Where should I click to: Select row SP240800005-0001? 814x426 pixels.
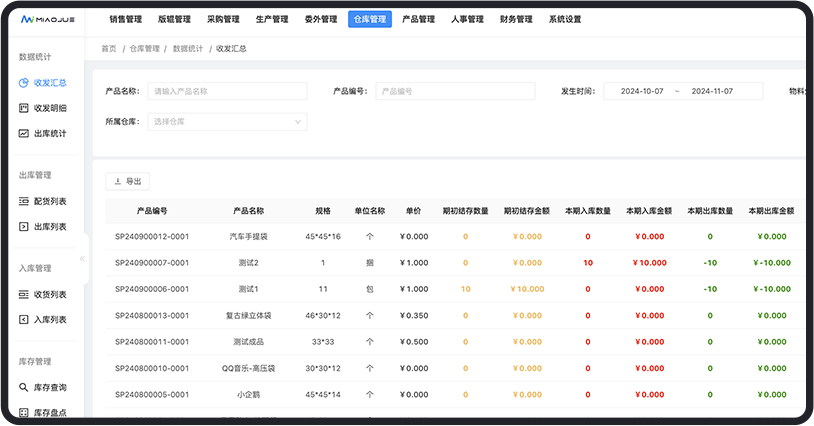click(x=455, y=395)
